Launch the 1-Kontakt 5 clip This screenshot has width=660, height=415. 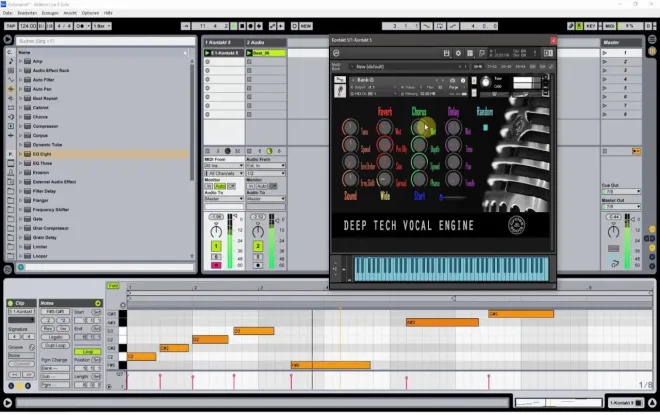pos(207,53)
